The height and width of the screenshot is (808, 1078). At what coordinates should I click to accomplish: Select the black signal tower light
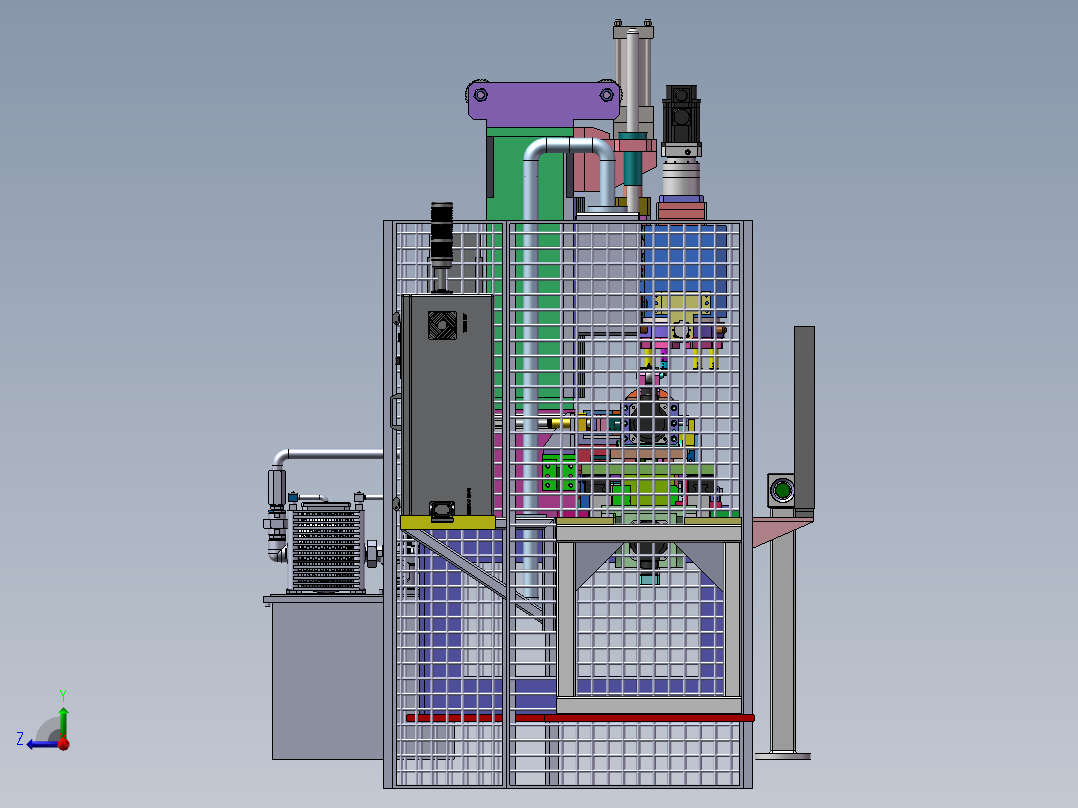(441, 234)
